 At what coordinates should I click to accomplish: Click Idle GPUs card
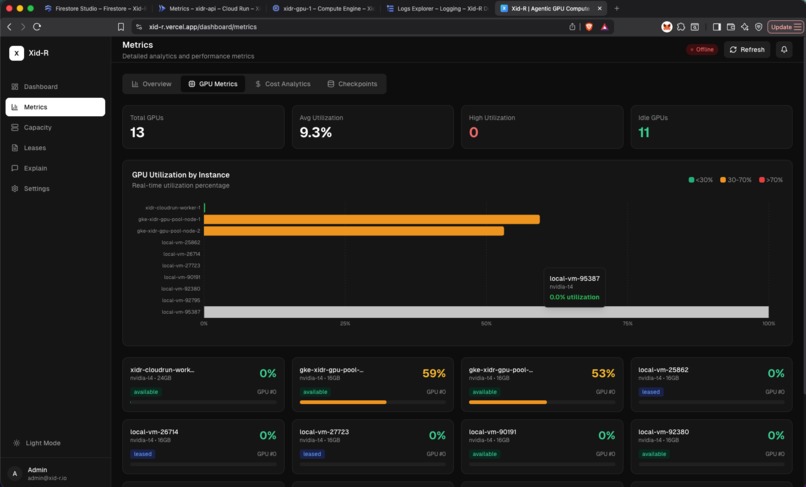pyautogui.click(x=711, y=127)
